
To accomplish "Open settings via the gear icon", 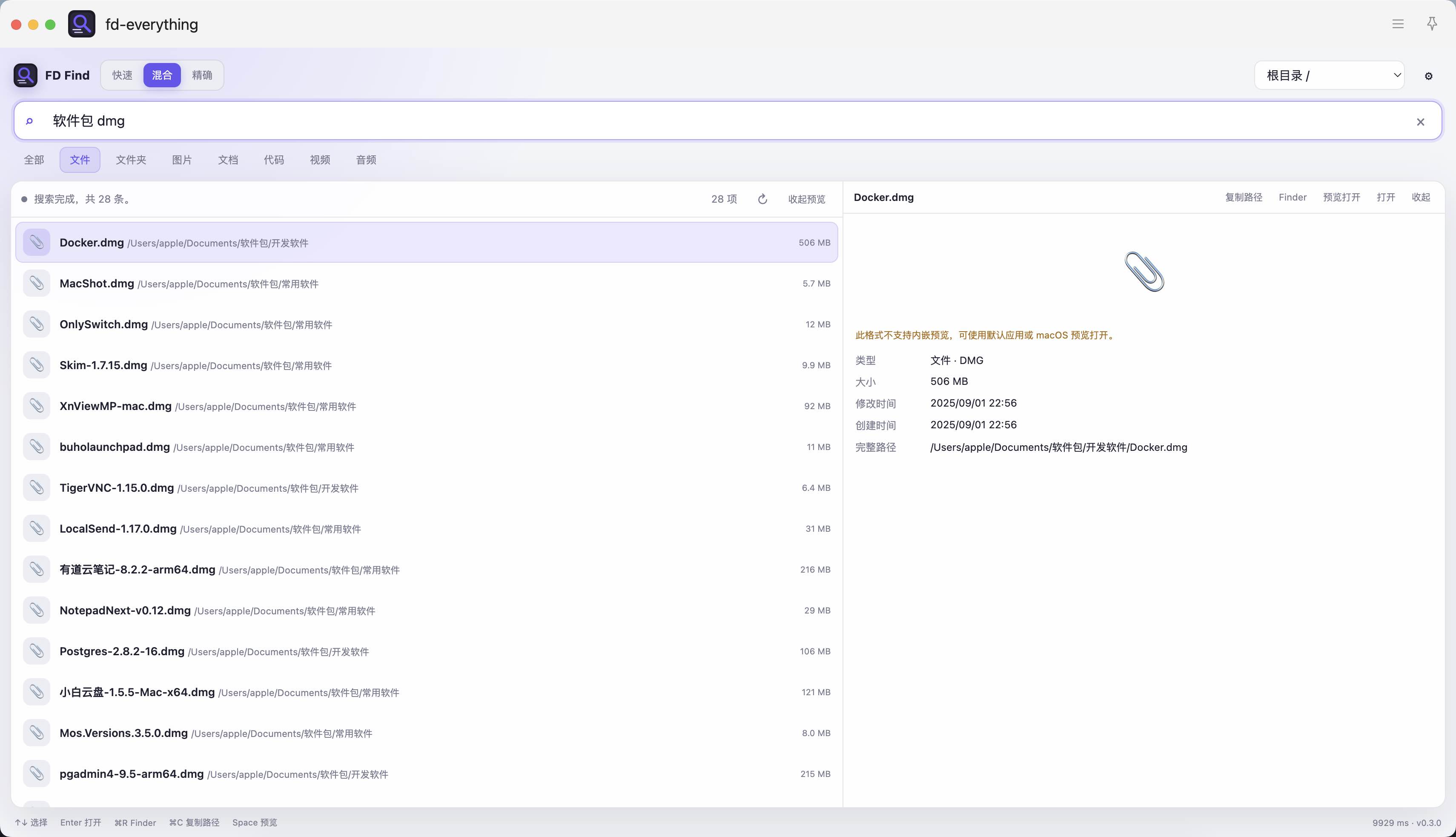I will [1428, 76].
